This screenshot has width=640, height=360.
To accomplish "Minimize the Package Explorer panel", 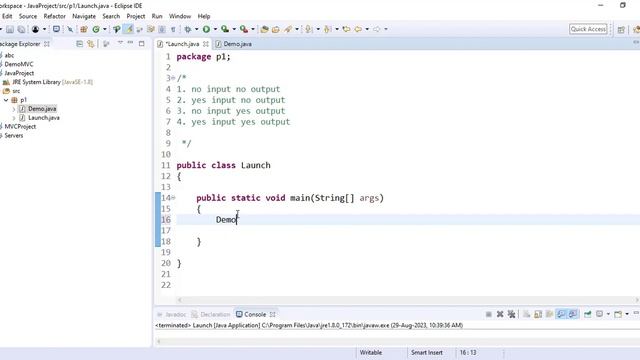I will coord(130,43).
